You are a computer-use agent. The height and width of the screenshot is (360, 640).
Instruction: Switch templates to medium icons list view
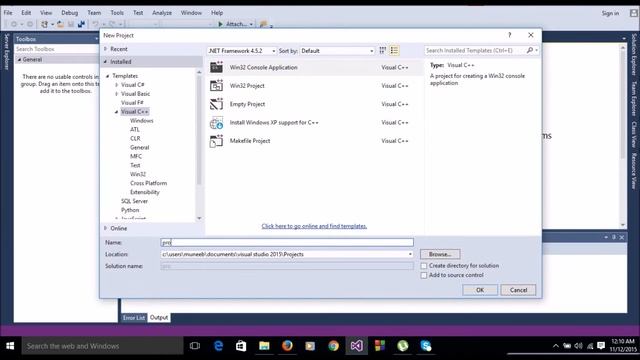click(394, 50)
